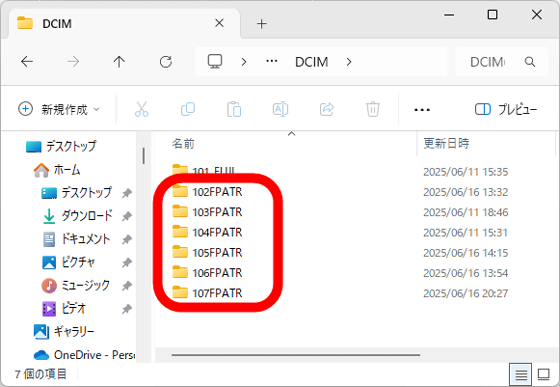Screen dimensions: 560x387
Task: Click the horizontal scrollbar in file list
Action: coord(295,355)
